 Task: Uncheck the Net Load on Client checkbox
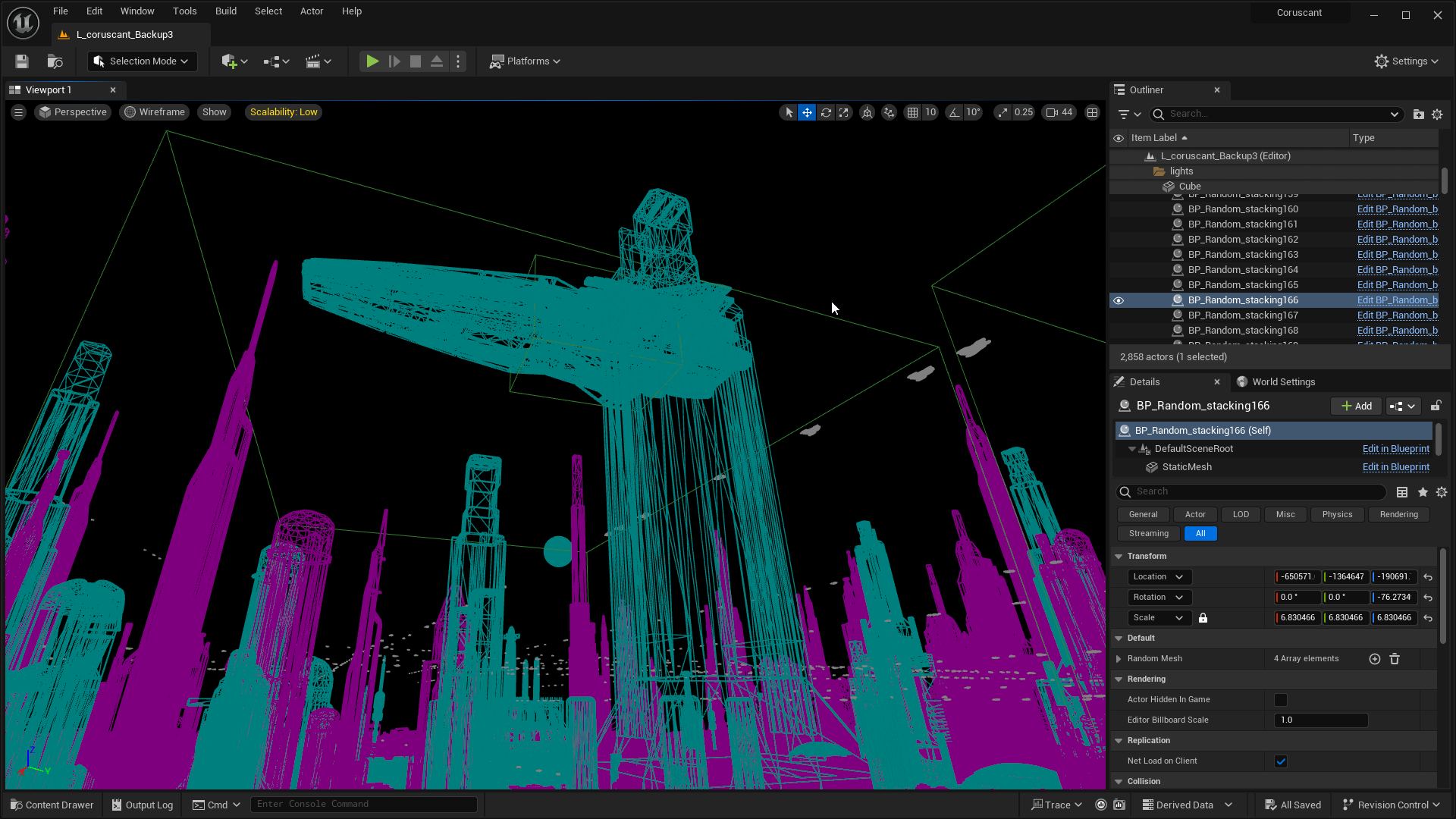(x=1281, y=761)
